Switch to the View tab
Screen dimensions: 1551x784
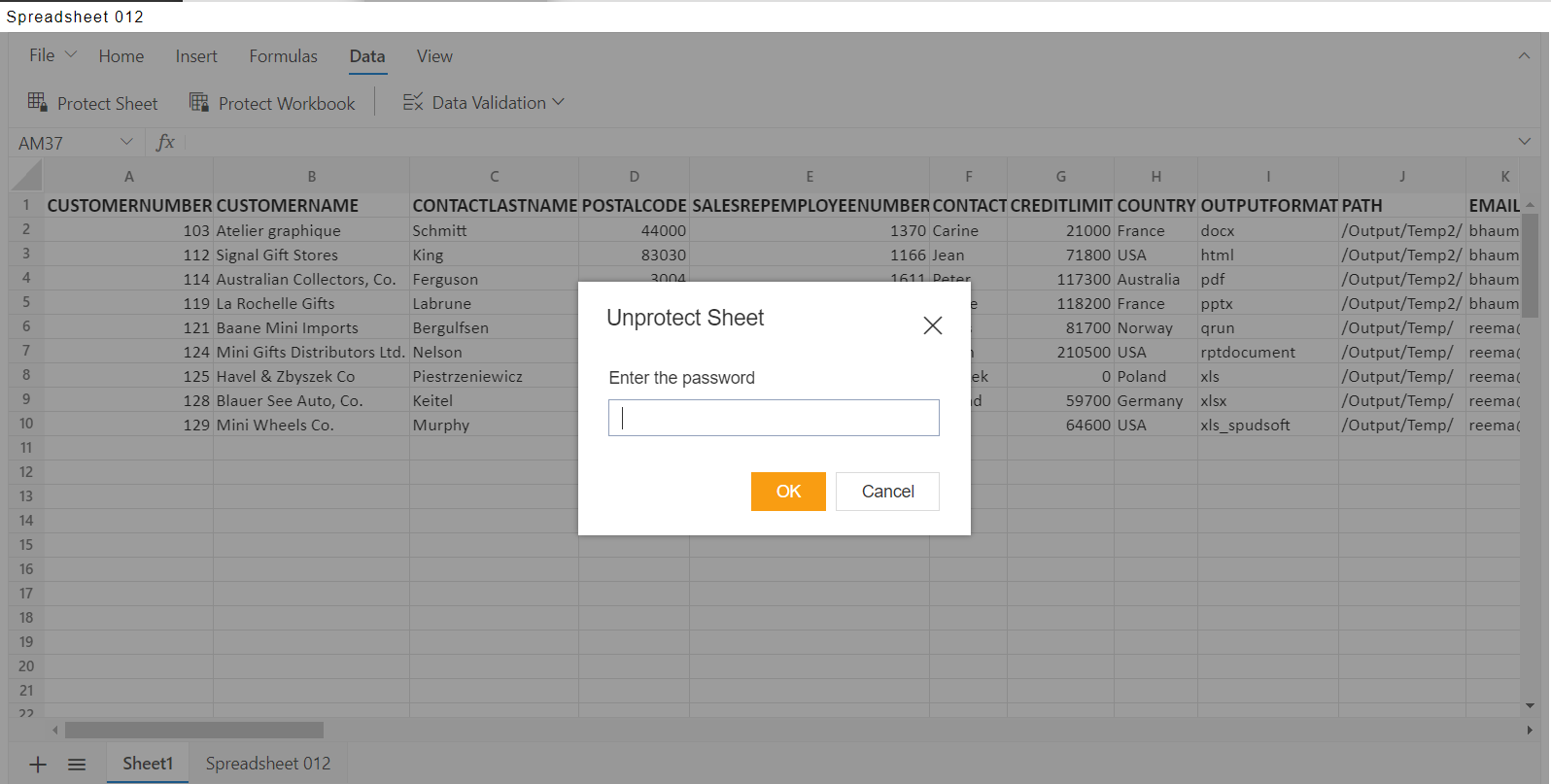(434, 56)
